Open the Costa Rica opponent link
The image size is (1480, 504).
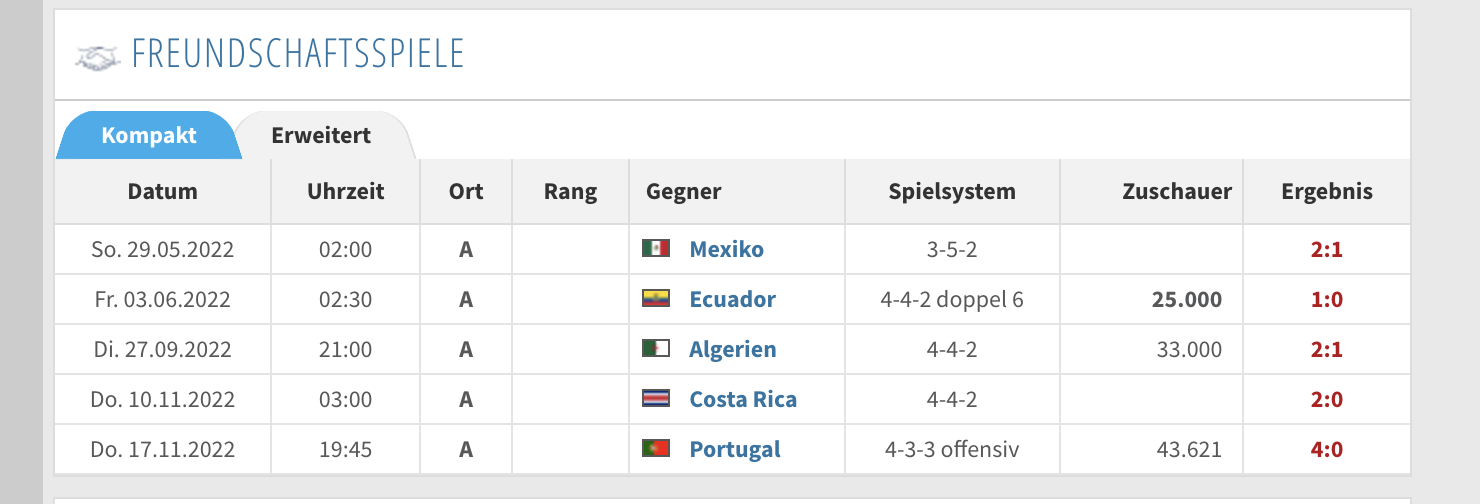pyautogui.click(x=743, y=399)
